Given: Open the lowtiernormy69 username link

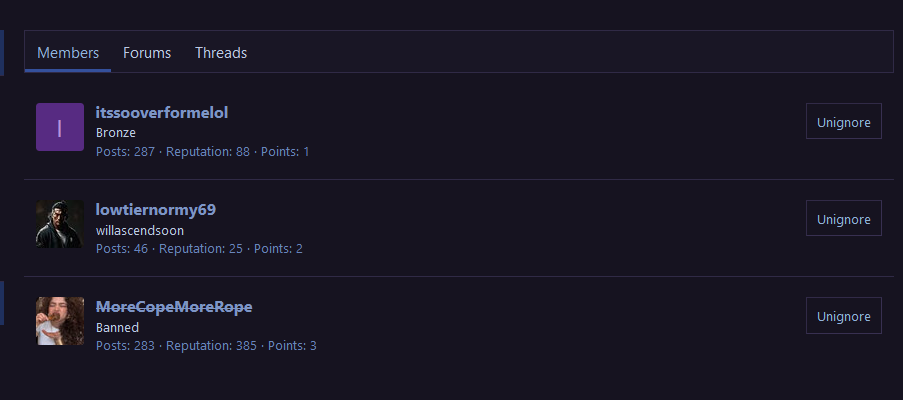Looking at the screenshot, I should [x=156, y=209].
